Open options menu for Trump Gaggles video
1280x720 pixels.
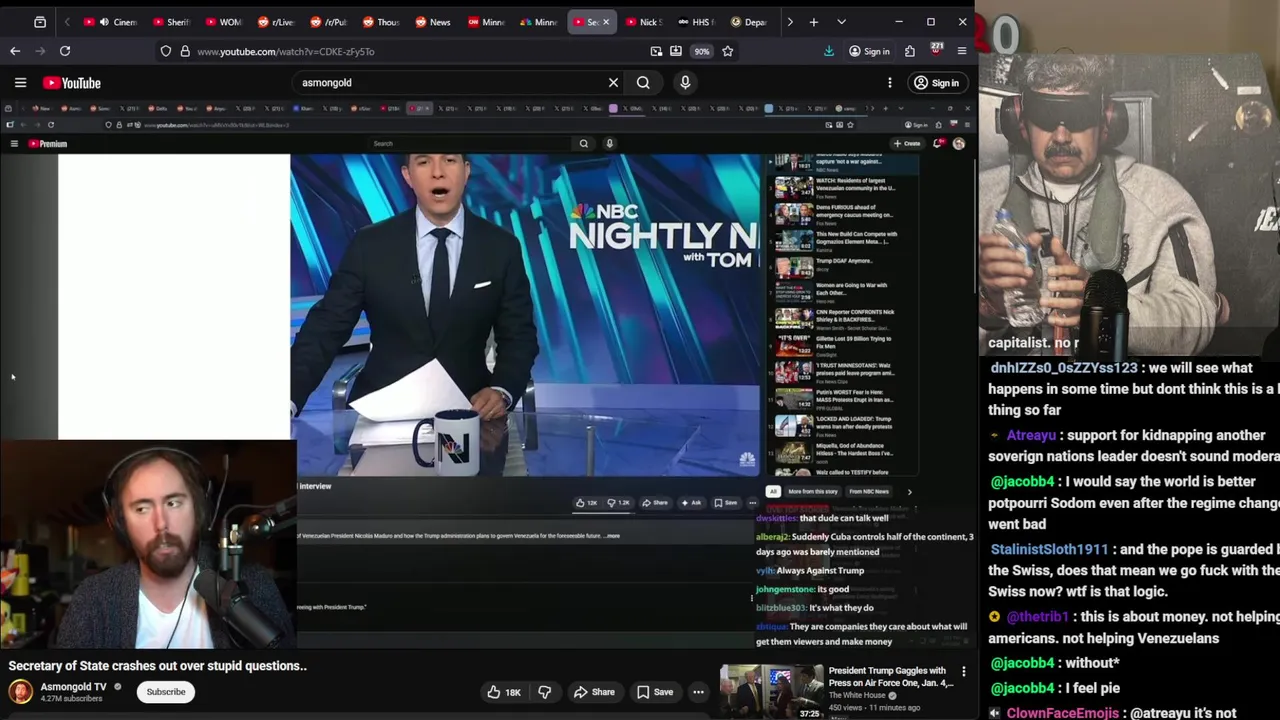click(x=964, y=672)
